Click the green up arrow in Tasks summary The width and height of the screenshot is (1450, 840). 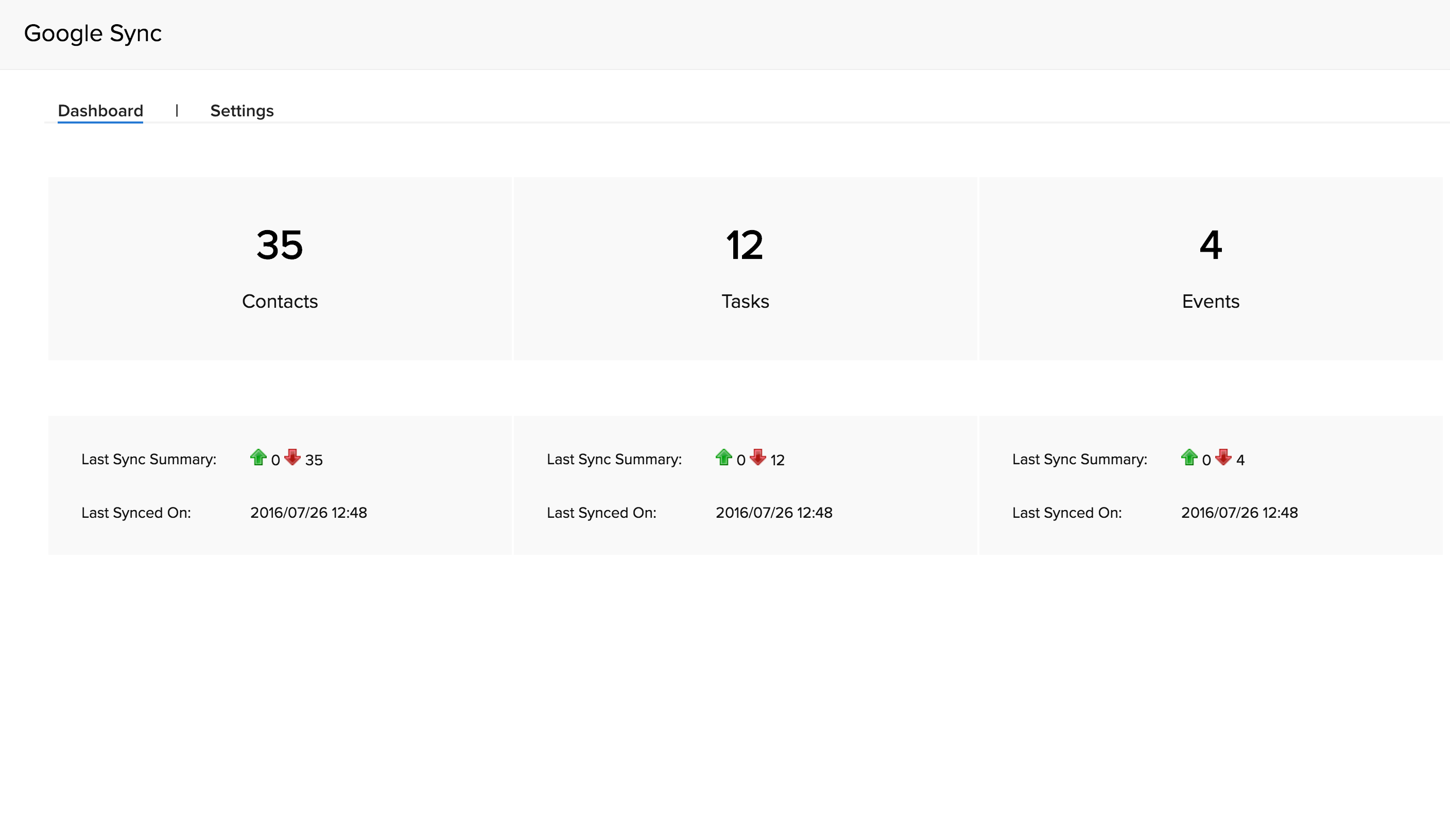[724, 458]
